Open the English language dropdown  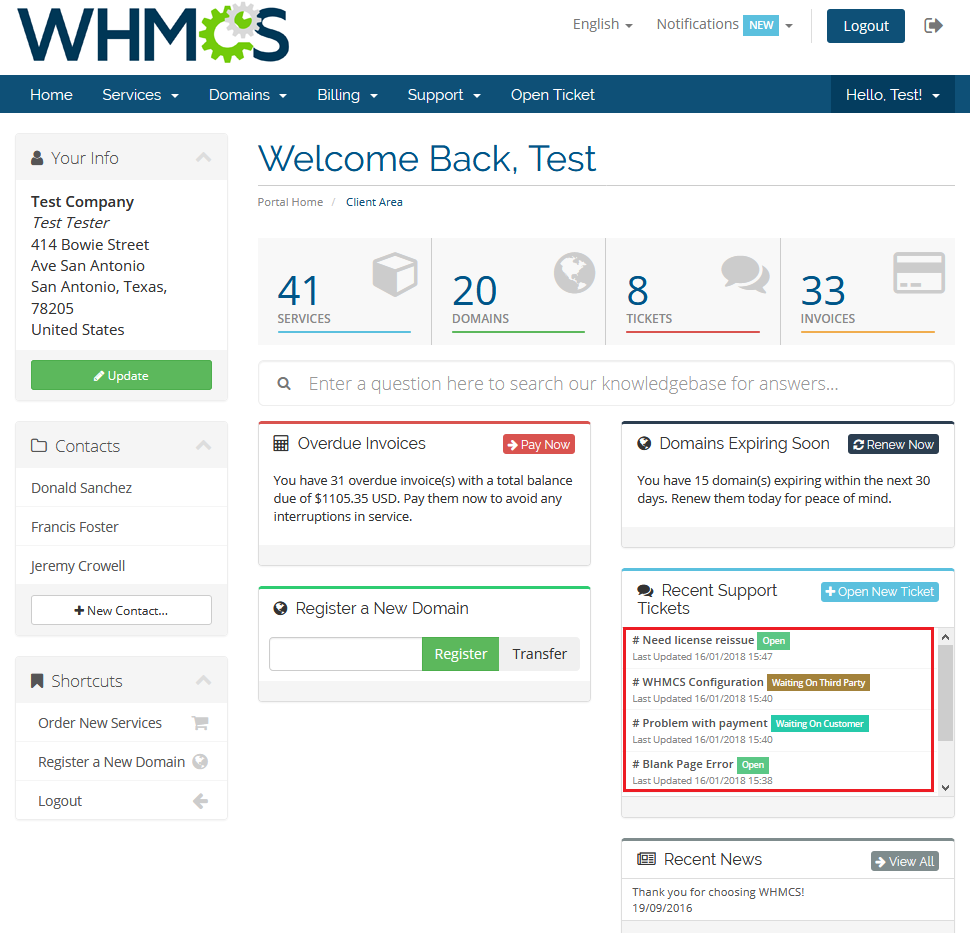pos(603,25)
